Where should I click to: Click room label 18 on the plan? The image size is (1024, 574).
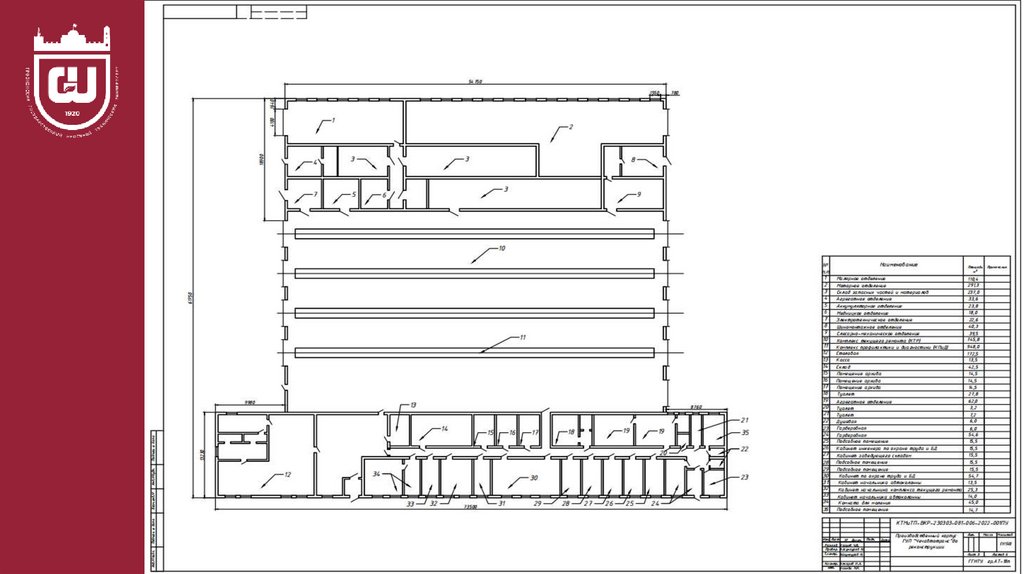571,432
